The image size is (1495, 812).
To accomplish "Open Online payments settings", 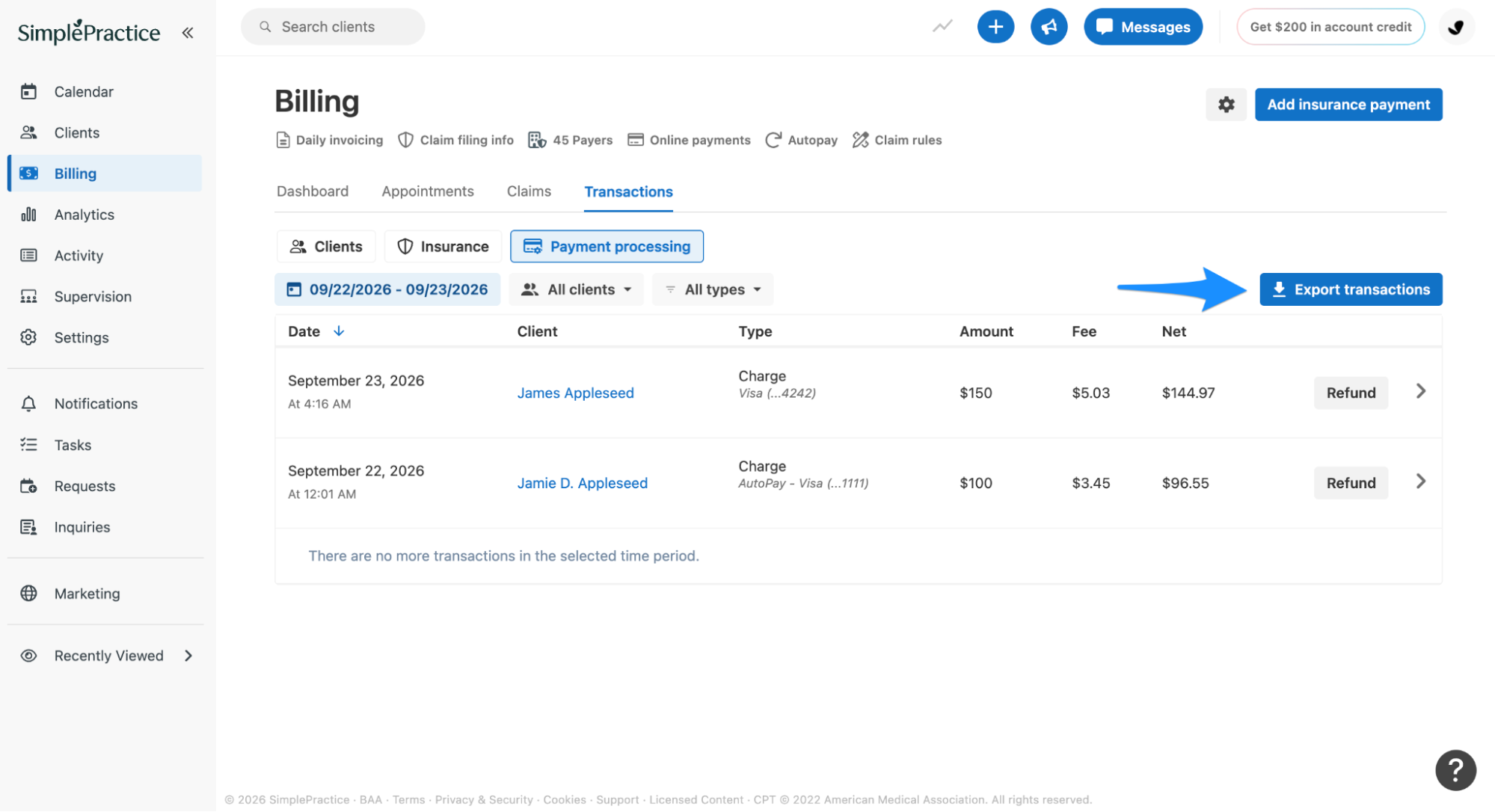I will [689, 140].
